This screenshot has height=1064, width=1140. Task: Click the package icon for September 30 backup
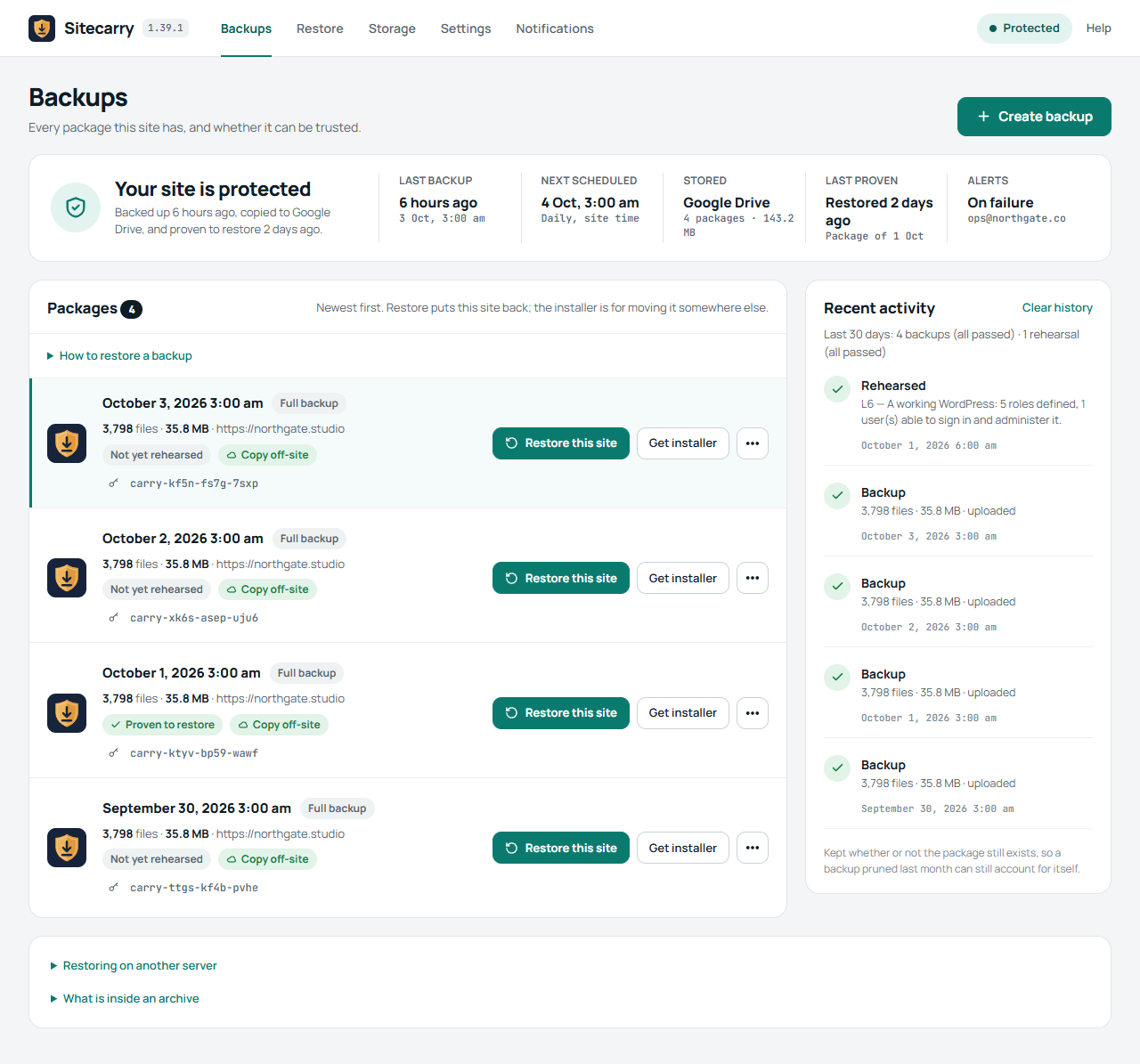click(67, 848)
